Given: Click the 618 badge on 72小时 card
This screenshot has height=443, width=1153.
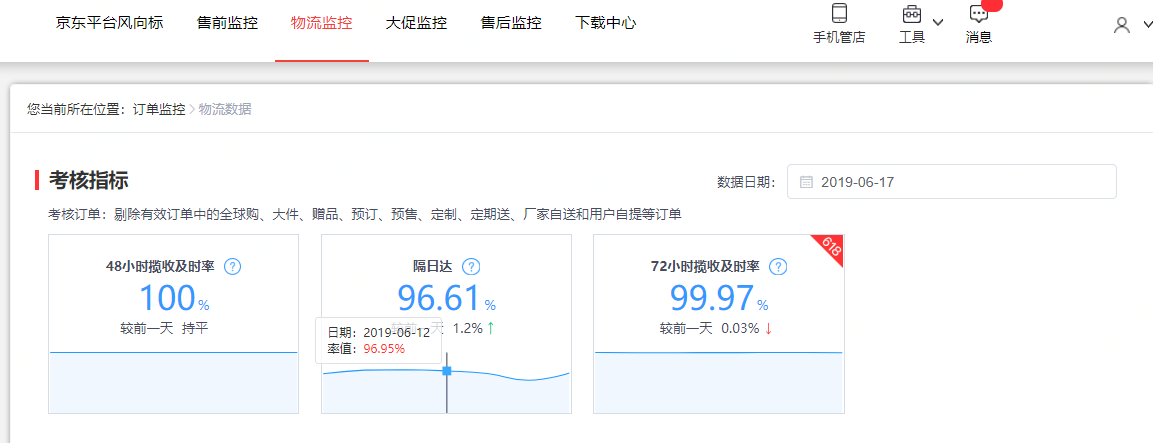Looking at the screenshot, I should (x=831, y=247).
